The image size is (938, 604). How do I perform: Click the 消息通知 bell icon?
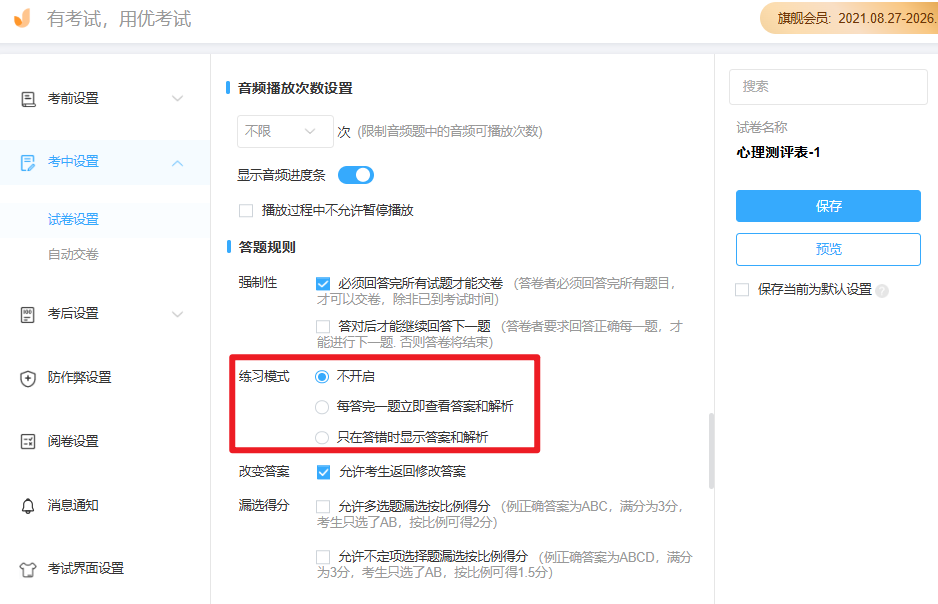[x=28, y=506]
